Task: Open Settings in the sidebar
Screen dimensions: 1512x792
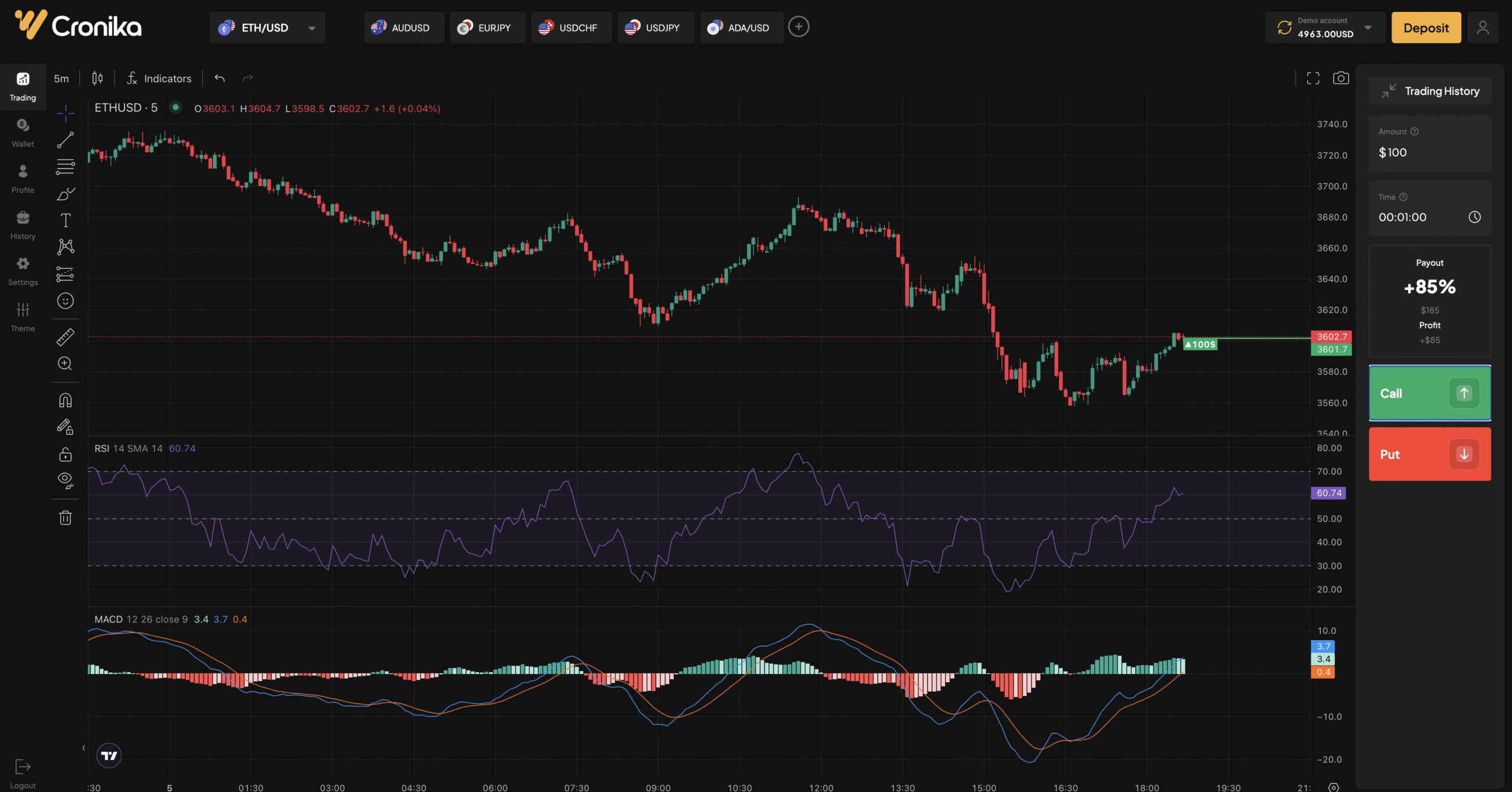Action: (23, 271)
